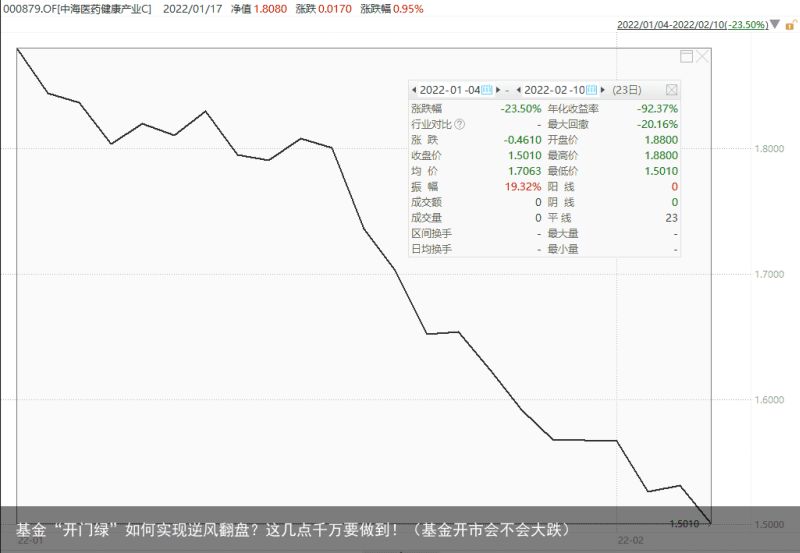Step end date 2022-02-10 forward one day
Image resolution: width=800 pixels, height=553 pixels.
(x=603, y=90)
